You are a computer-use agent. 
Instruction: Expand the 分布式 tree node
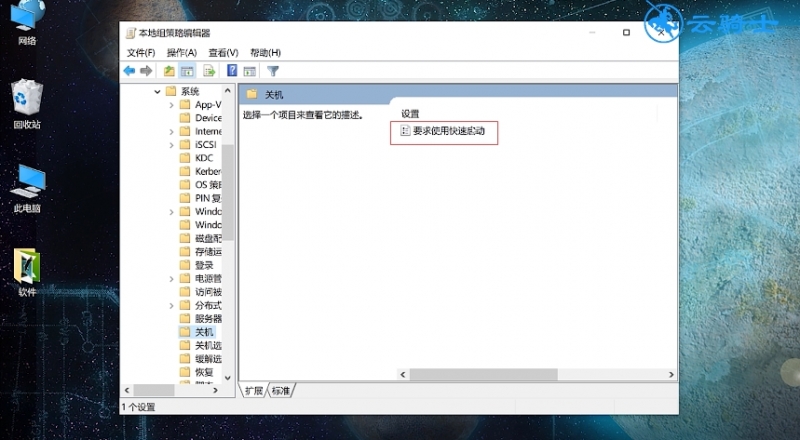171,305
